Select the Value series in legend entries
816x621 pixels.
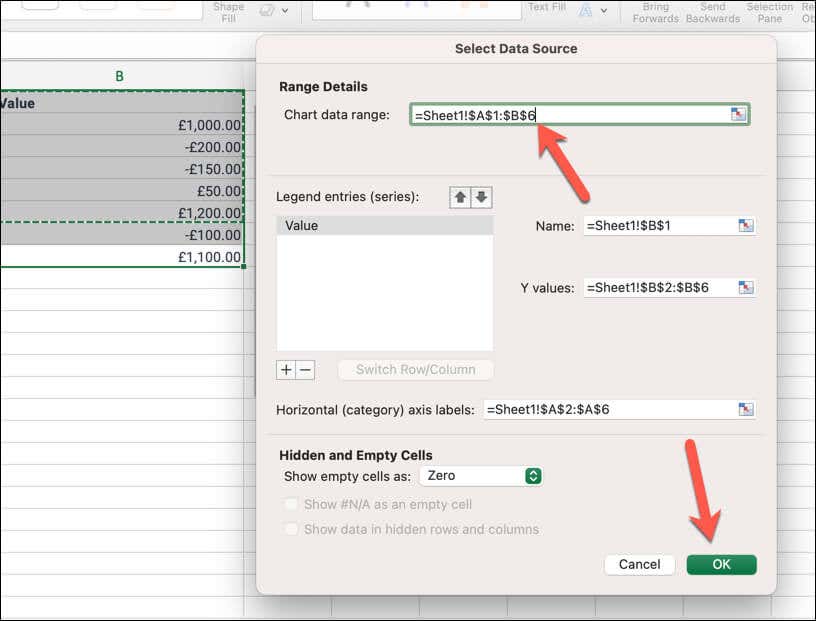tap(384, 226)
